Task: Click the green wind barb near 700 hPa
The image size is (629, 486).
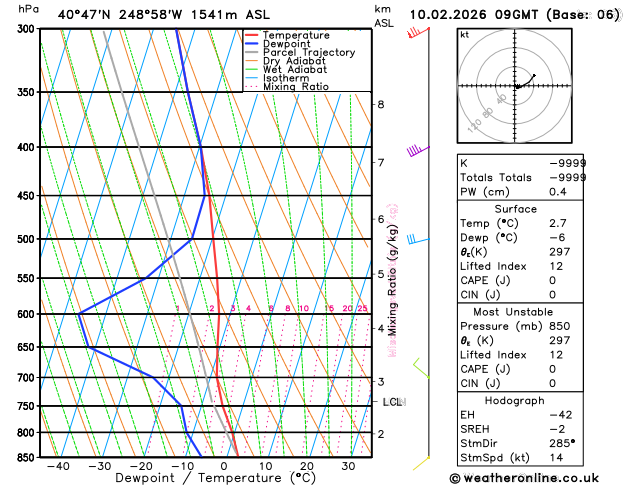Action: click(421, 368)
